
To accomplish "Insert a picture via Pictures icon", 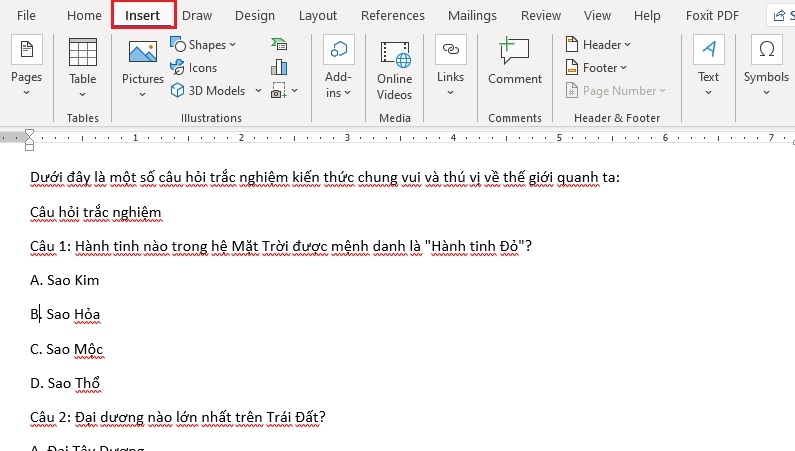I will (x=142, y=52).
